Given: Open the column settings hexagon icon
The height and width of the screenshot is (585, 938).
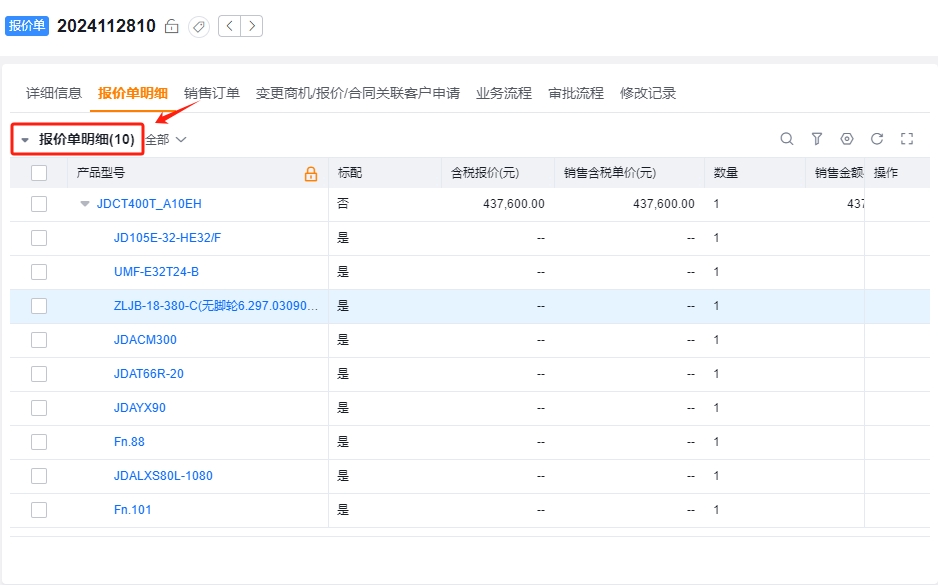Looking at the screenshot, I should coord(846,139).
